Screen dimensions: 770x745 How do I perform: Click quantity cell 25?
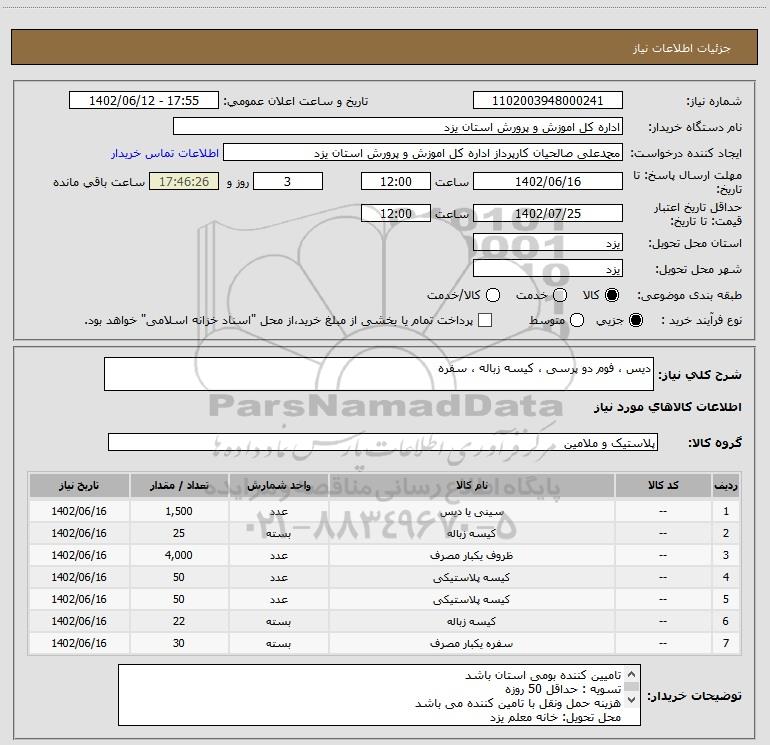[x=179, y=533]
